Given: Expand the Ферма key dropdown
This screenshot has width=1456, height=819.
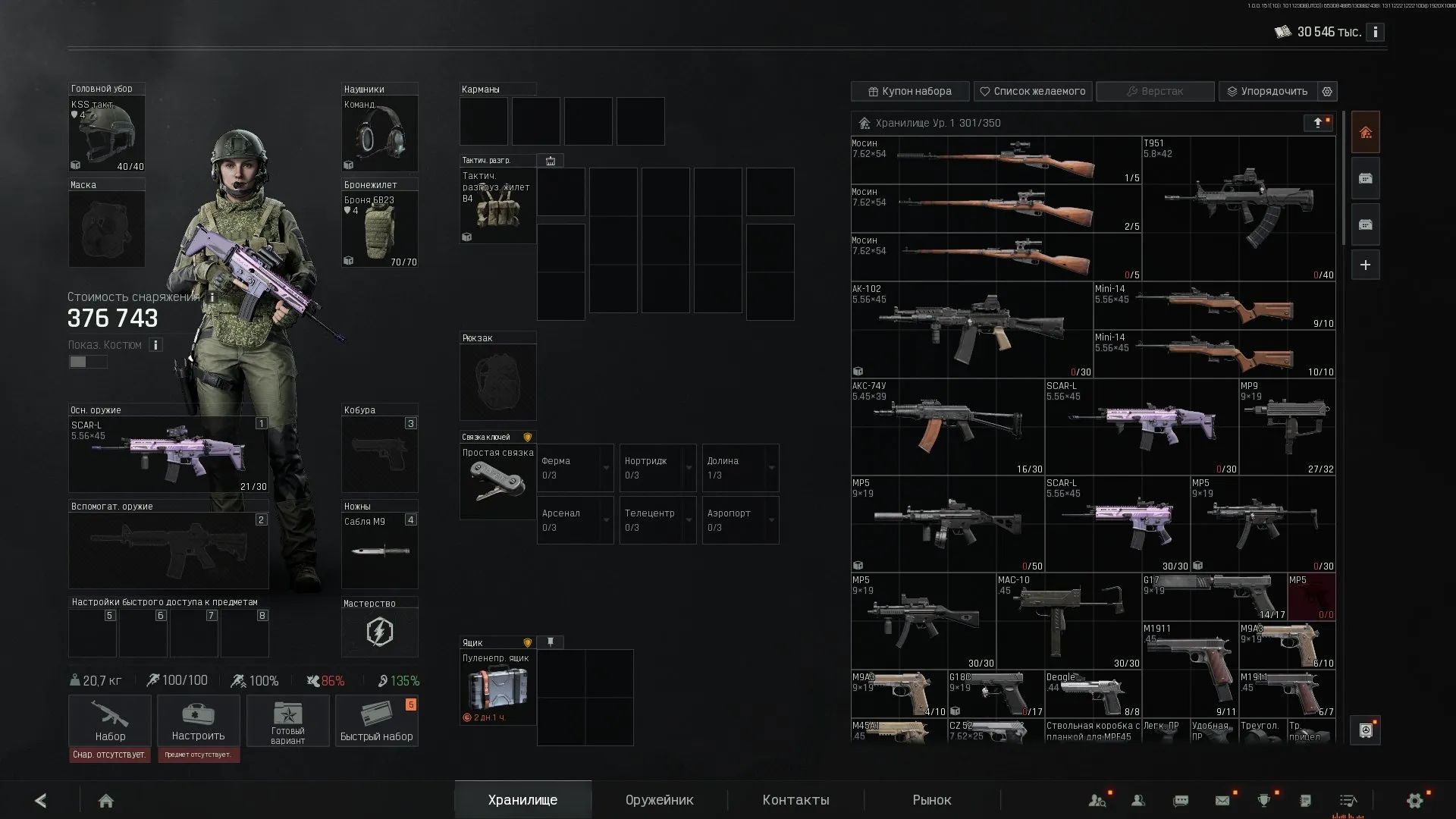Looking at the screenshot, I should tap(606, 468).
